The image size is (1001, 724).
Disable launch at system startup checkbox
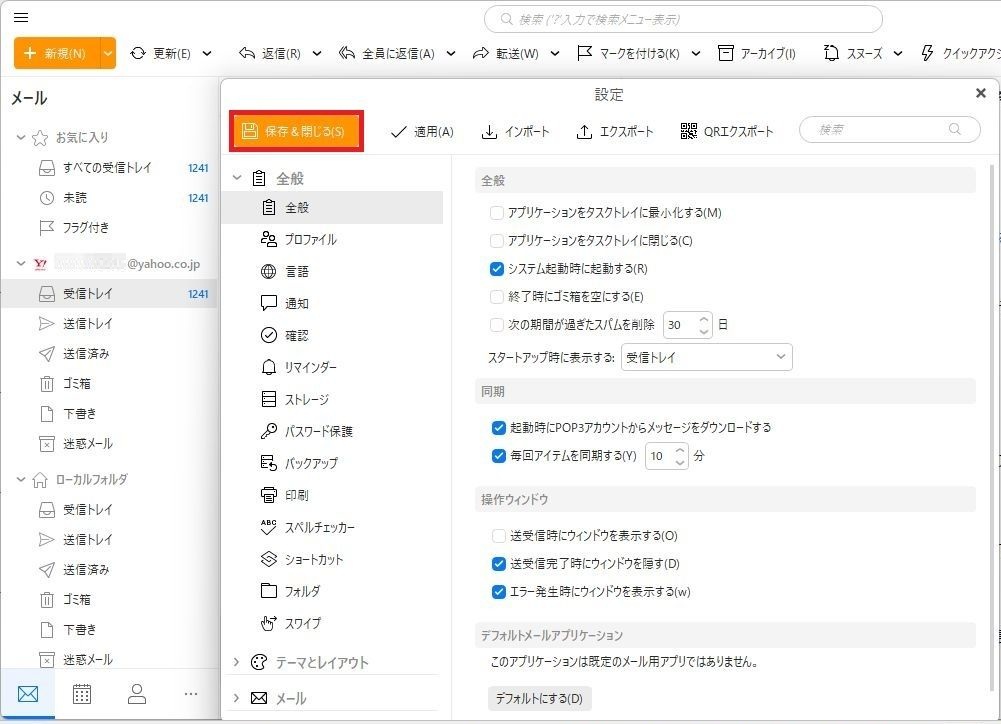(497, 269)
